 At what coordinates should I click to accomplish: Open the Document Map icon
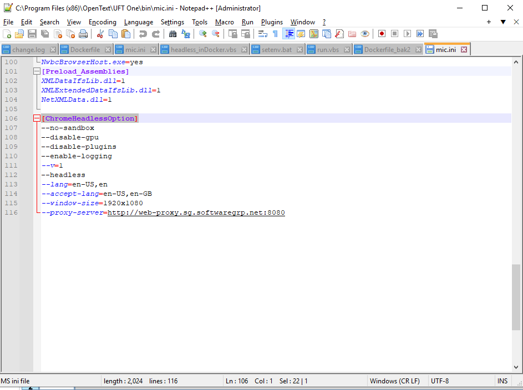tap(314, 34)
